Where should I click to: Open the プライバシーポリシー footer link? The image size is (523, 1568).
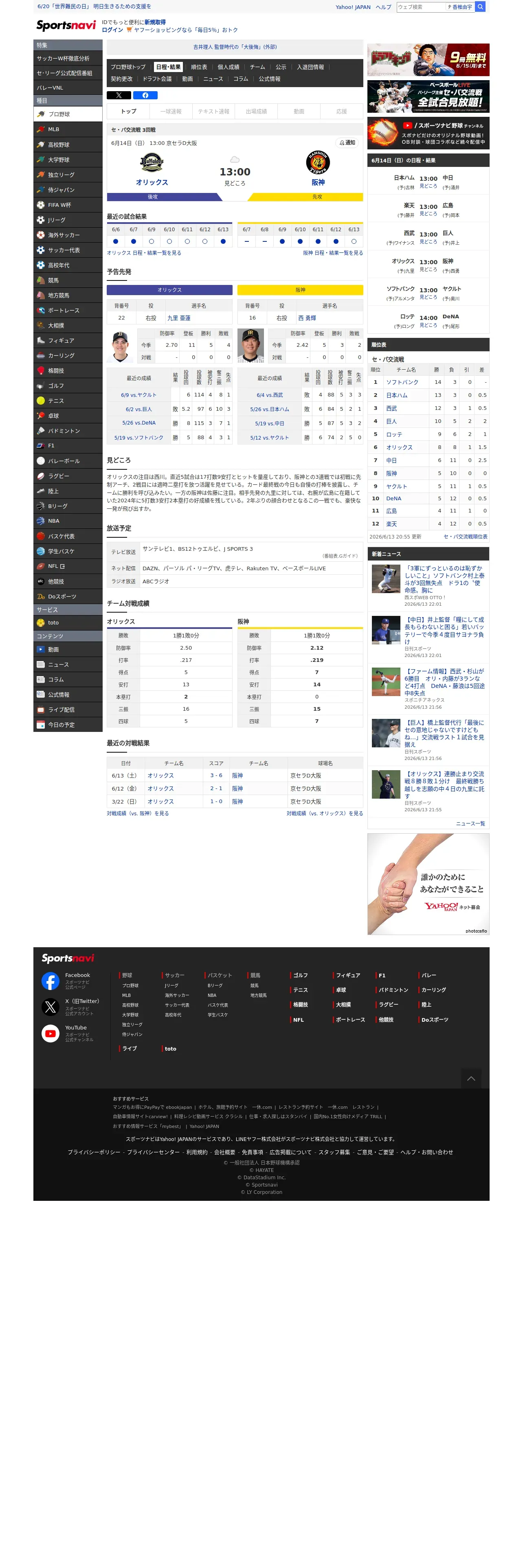94,1152
